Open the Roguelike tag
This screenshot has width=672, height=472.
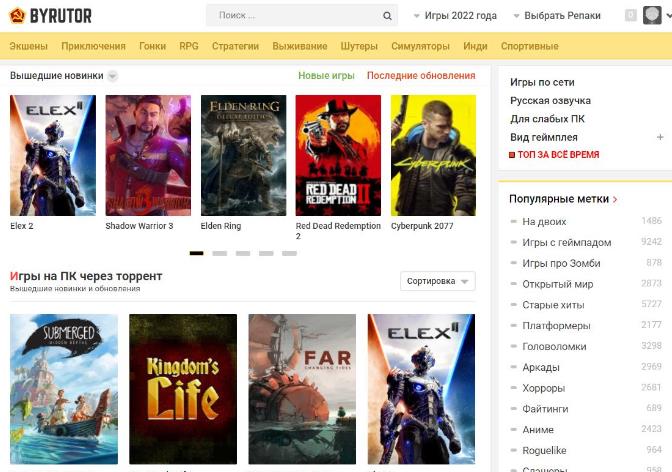click(544, 451)
